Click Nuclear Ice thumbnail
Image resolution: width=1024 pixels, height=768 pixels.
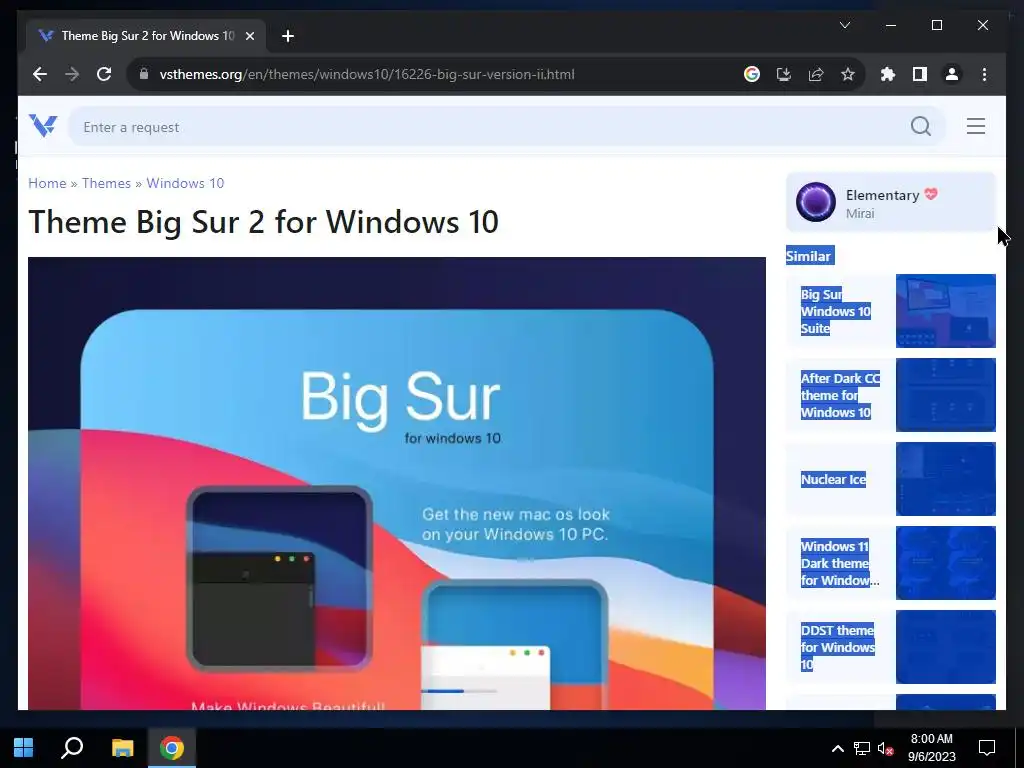(946, 479)
